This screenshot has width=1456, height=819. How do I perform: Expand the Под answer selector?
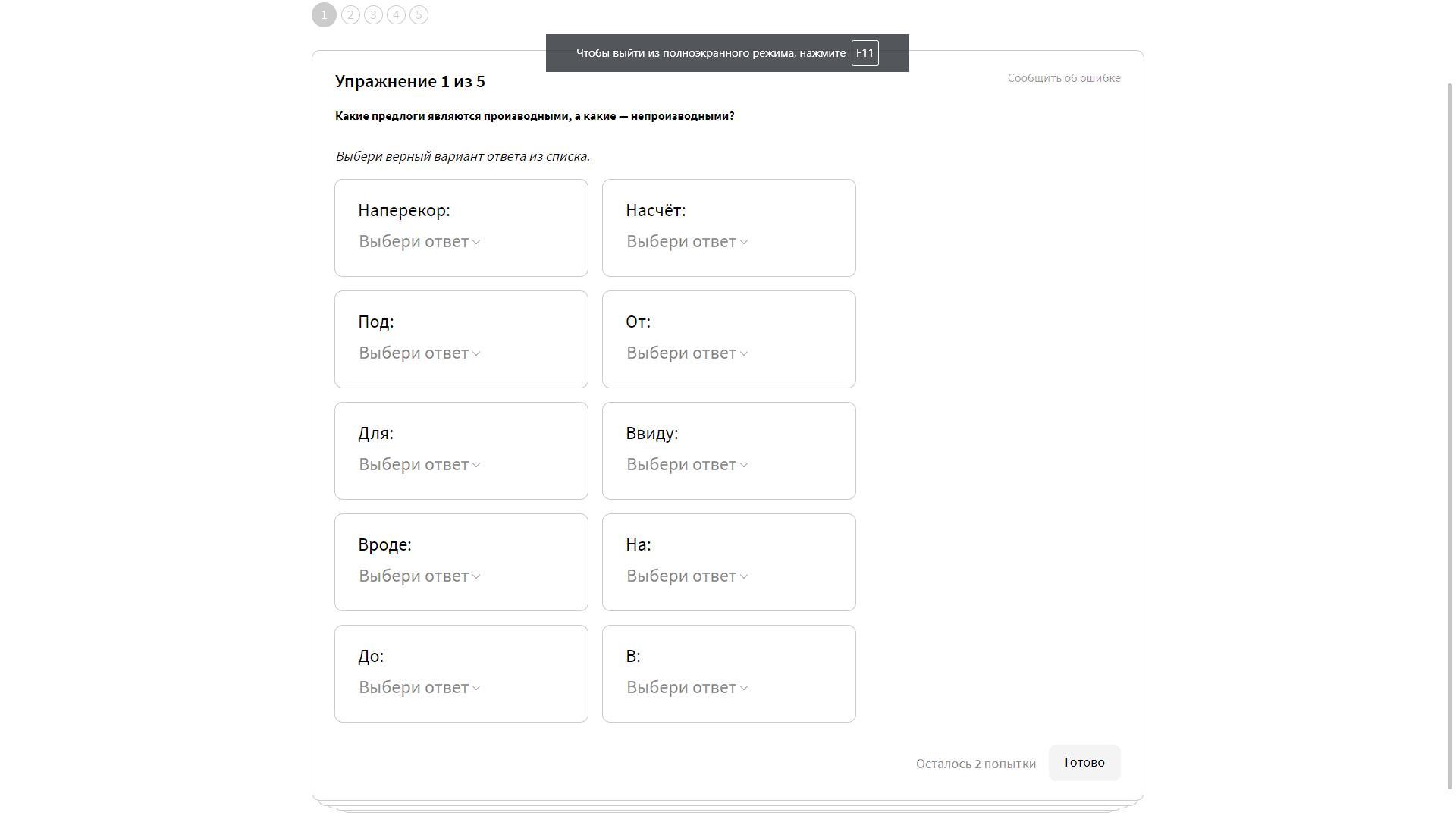coord(419,353)
